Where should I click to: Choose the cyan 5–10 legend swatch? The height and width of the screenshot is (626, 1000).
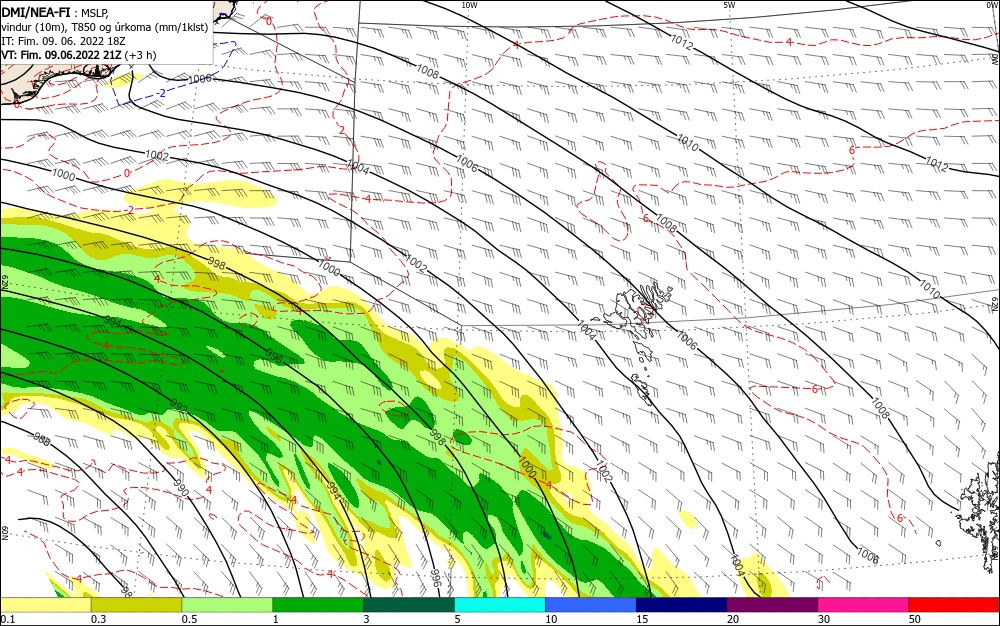coord(500,605)
